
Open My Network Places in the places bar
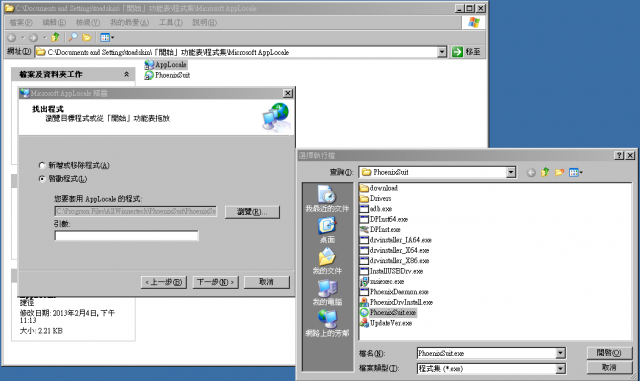(327, 323)
